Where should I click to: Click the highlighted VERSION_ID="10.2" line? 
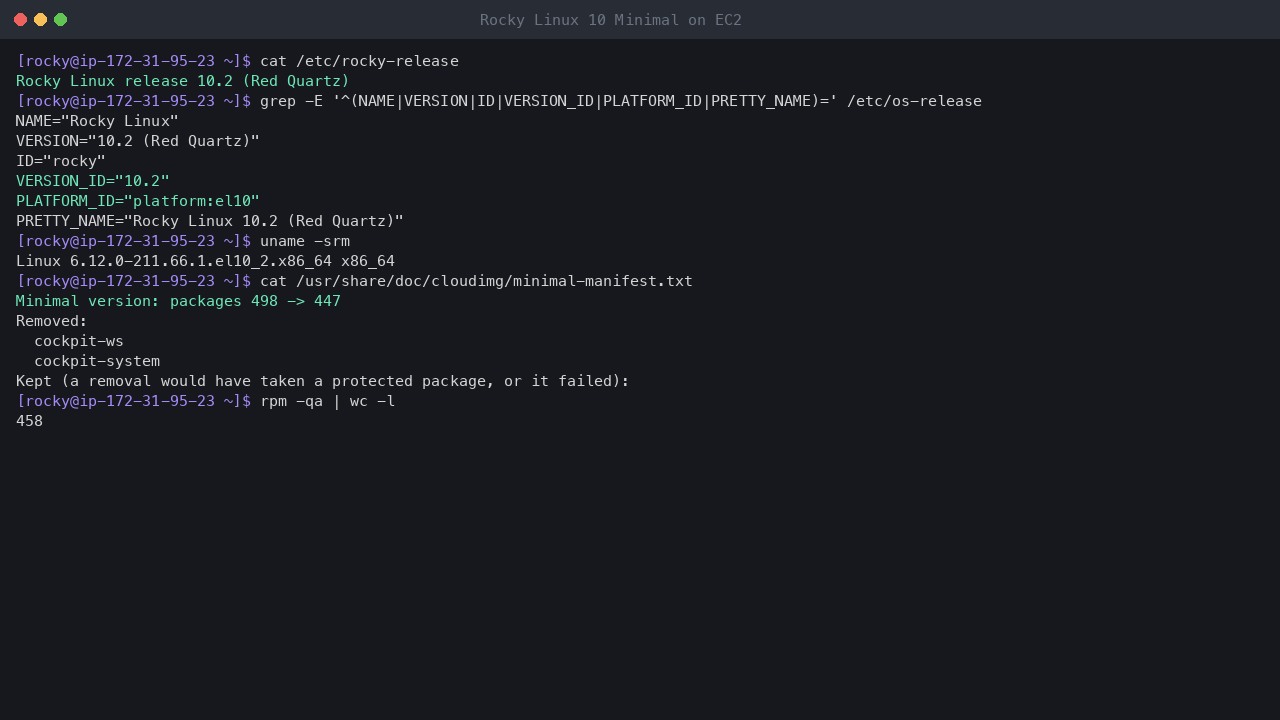(x=93, y=181)
